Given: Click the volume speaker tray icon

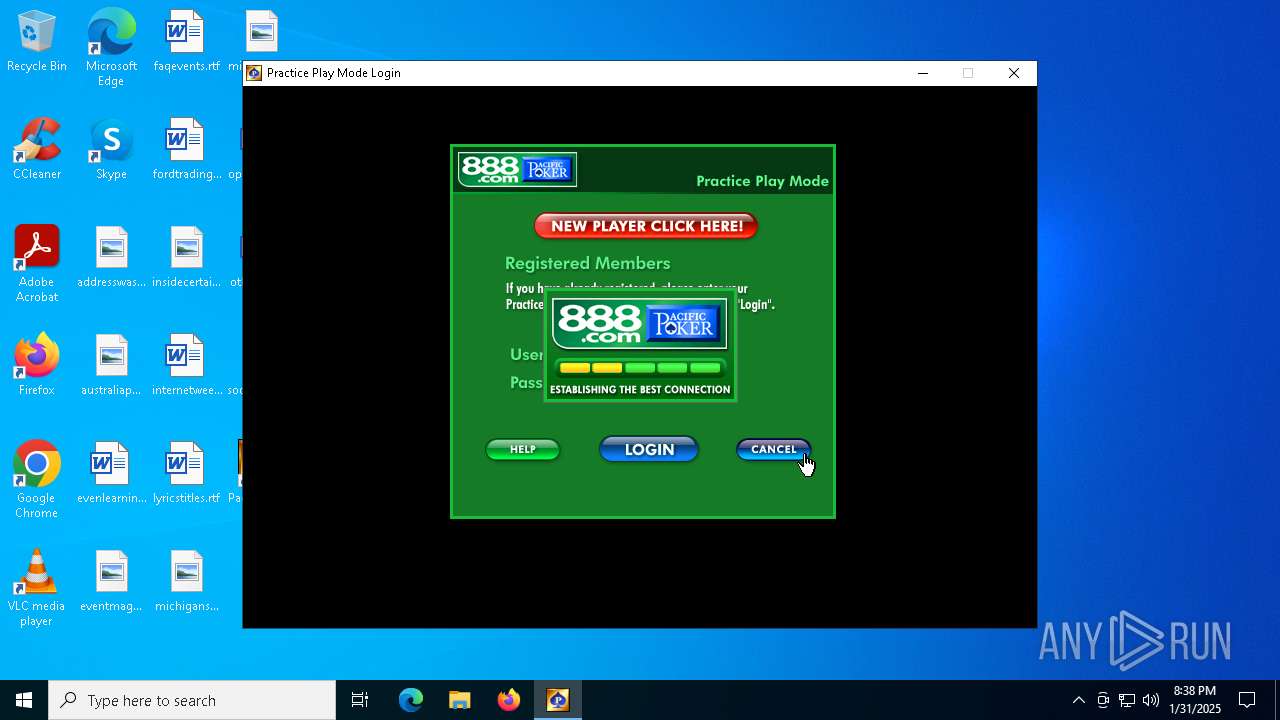Looking at the screenshot, I should [x=1151, y=700].
